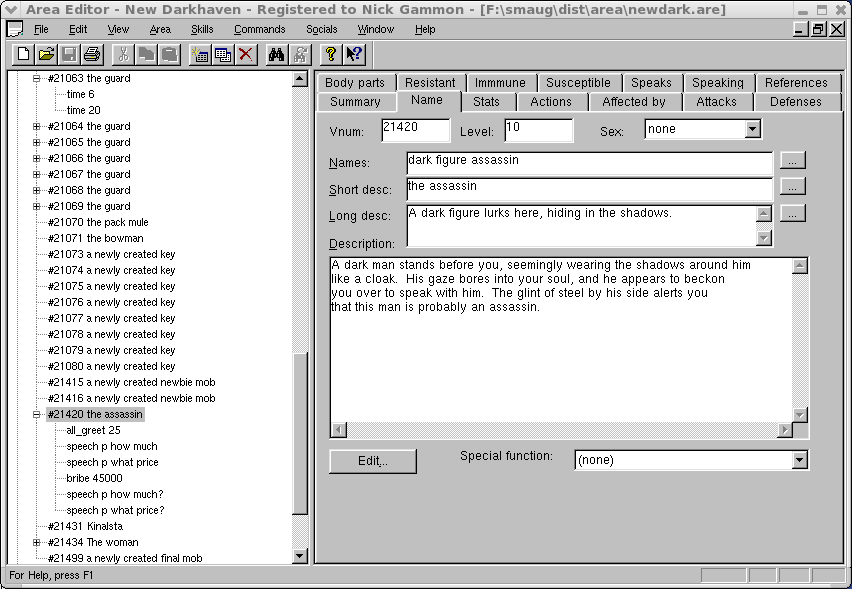Screen dimensions: 852x589
Task: Switch to the Resistant tab
Action: coord(430,83)
